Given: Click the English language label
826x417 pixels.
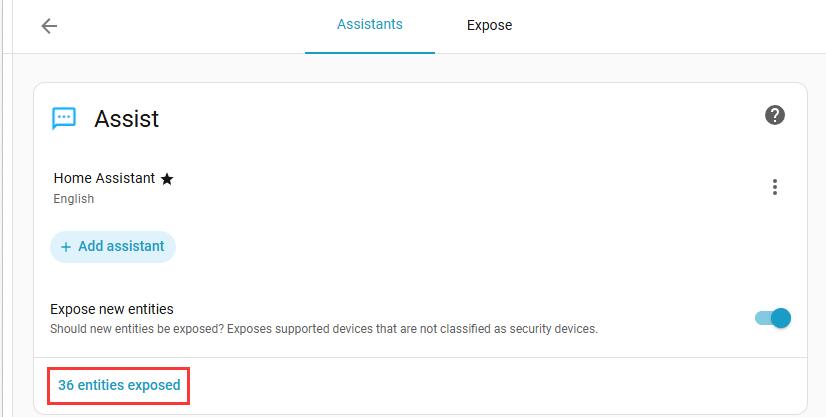Looking at the screenshot, I should tap(74, 199).
